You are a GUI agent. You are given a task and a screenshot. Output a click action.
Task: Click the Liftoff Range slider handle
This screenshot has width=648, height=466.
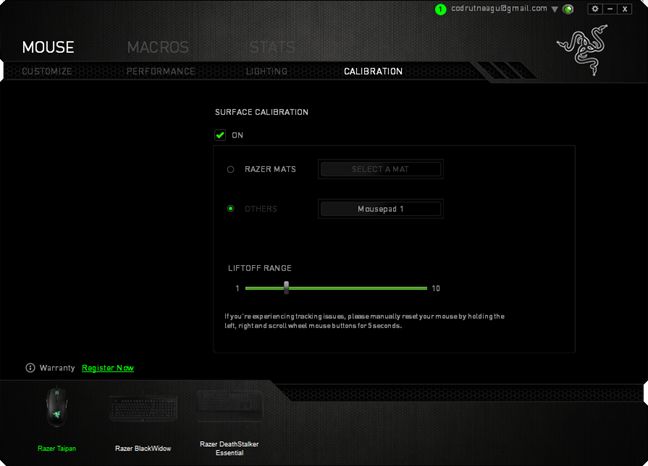(x=286, y=288)
